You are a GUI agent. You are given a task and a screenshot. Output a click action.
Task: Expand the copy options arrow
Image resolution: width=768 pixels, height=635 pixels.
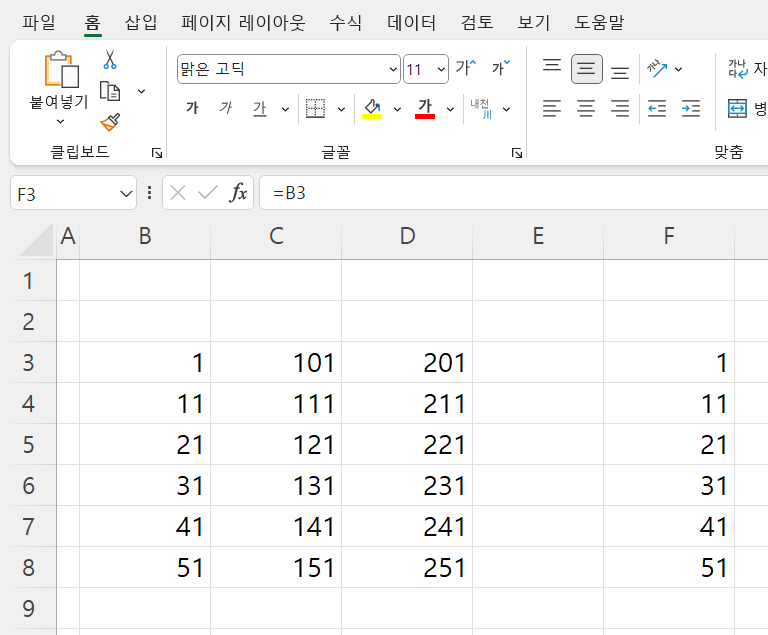pyautogui.click(x=141, y=92)
